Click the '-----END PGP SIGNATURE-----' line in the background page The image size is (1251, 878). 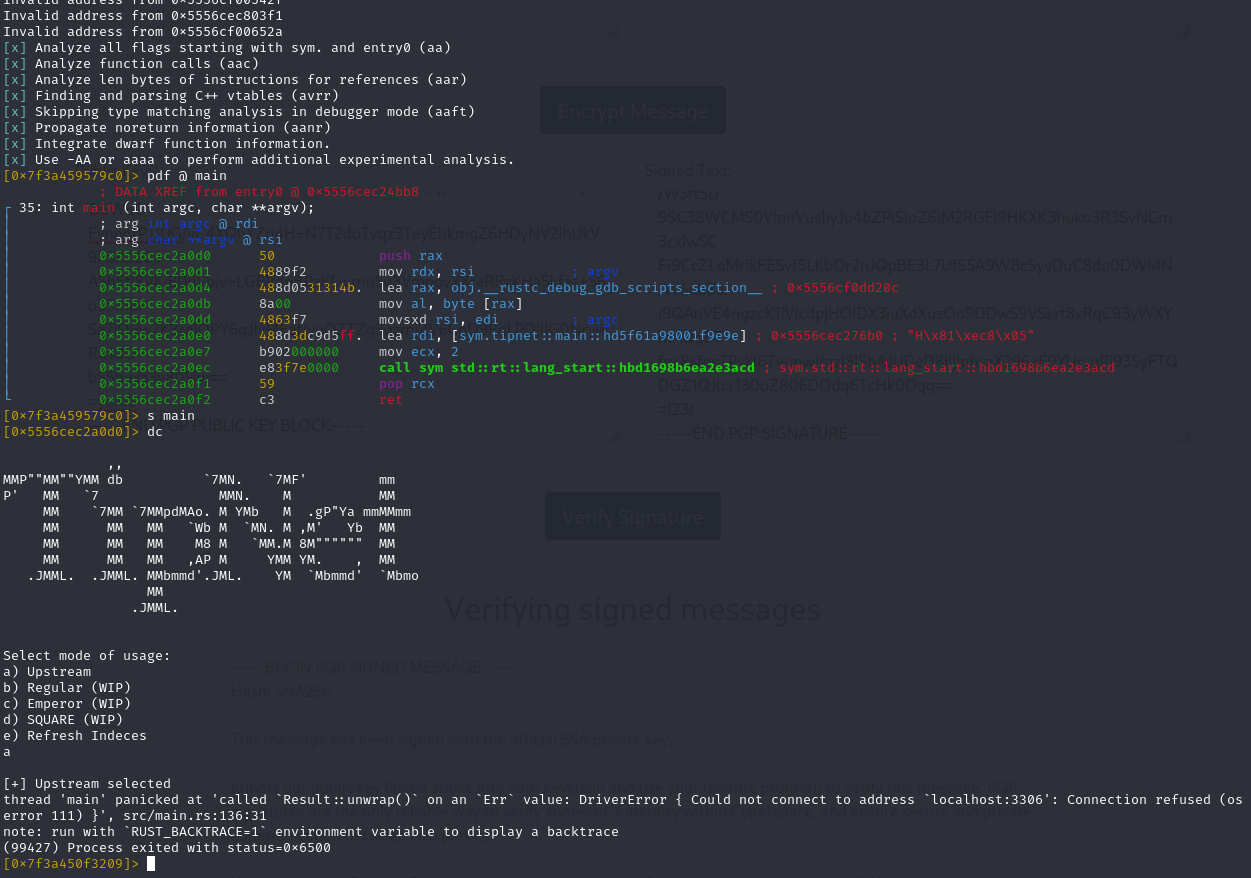pyautogui.click(x=769, y=433)
